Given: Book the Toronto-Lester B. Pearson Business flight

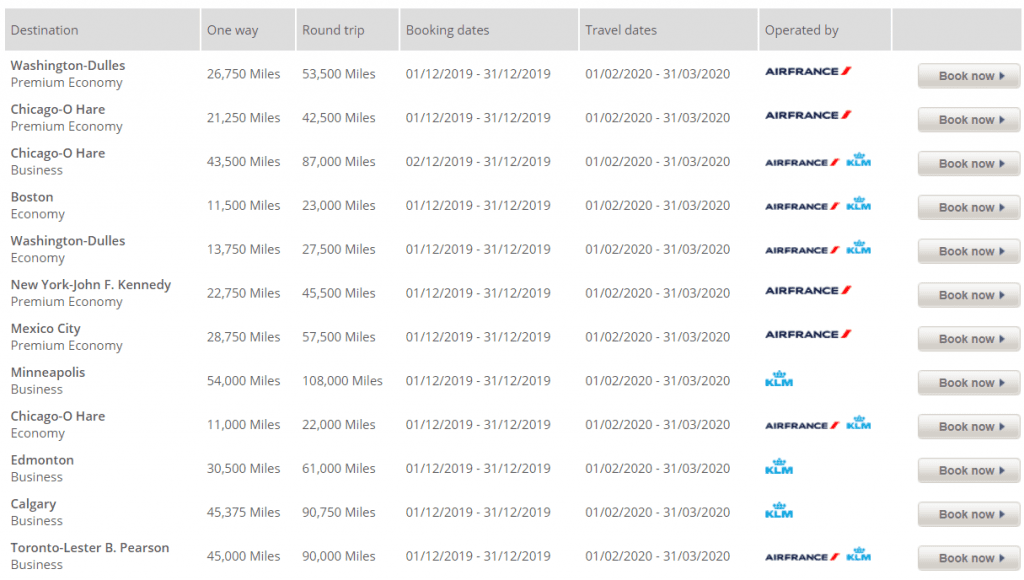Looking at the screenshot, I should [968, 558].
